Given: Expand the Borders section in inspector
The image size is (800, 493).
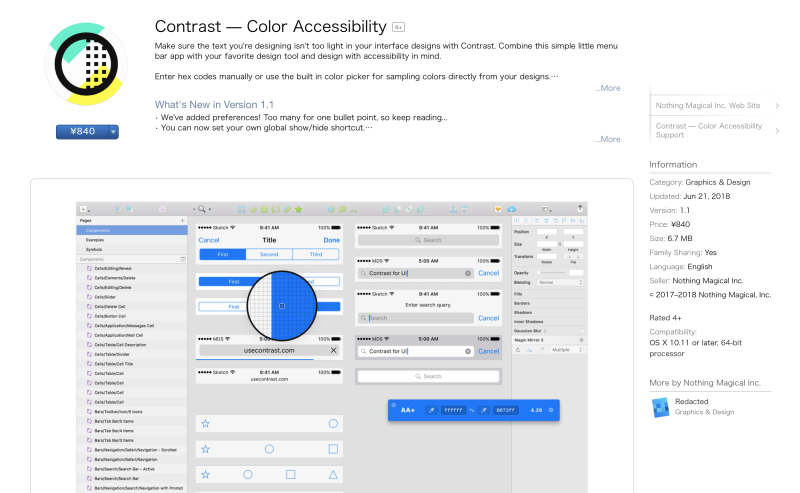Looking at the screenshot, I should click(549, 303).
